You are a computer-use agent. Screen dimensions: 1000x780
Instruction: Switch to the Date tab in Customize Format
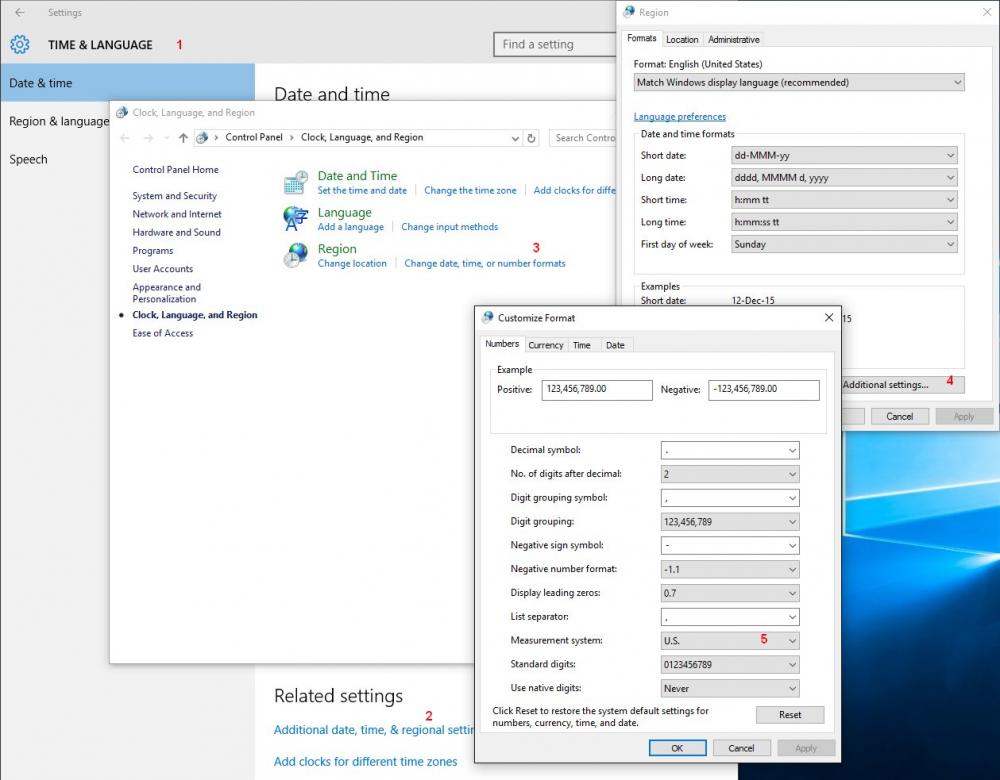(x=615, y=345)
